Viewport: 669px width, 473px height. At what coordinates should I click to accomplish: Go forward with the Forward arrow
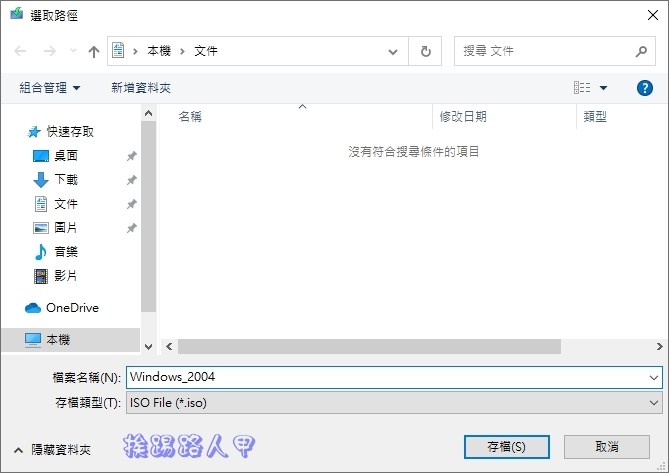49,51
